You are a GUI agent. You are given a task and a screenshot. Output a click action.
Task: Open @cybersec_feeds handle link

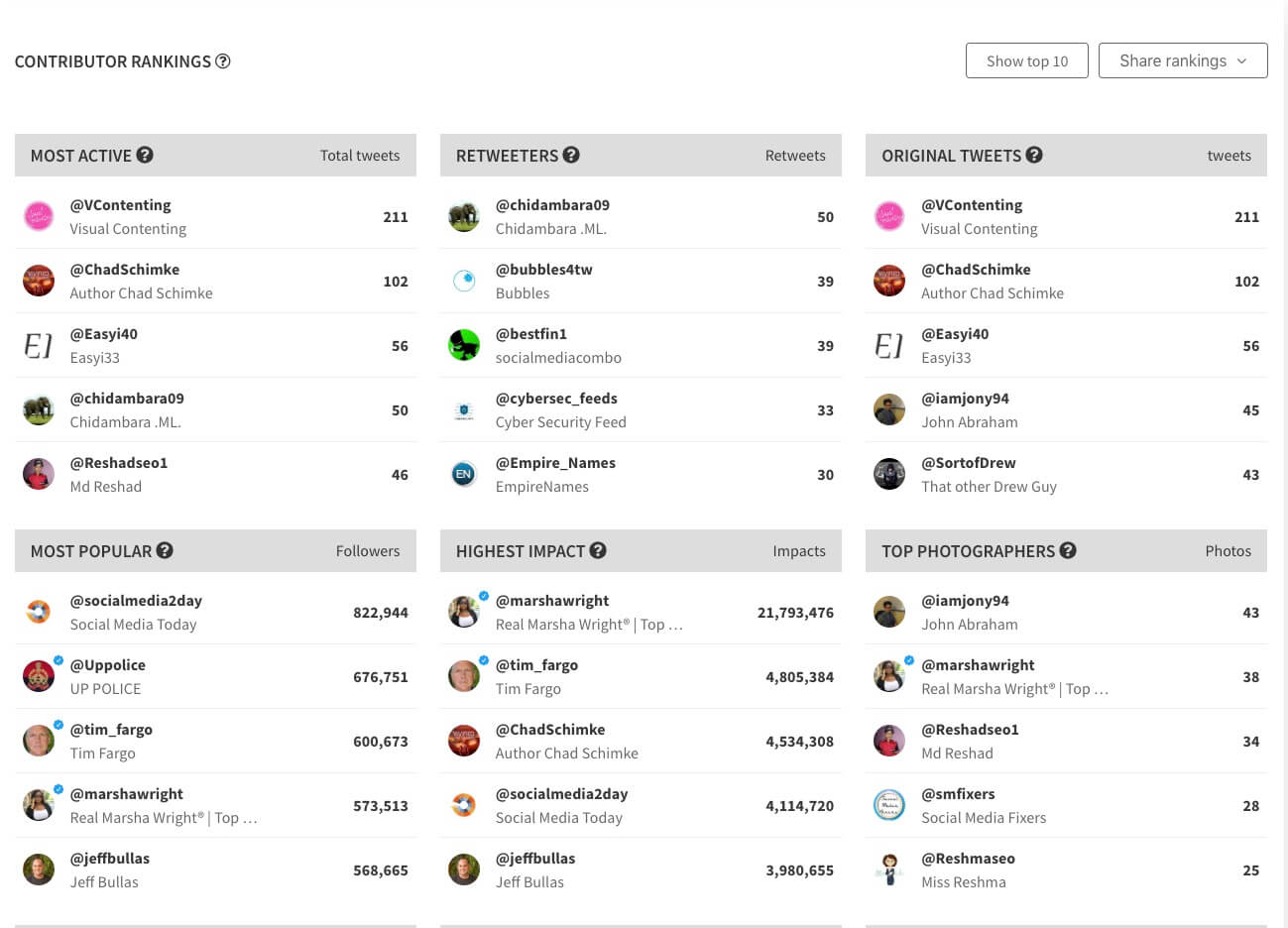pos(556,399)
